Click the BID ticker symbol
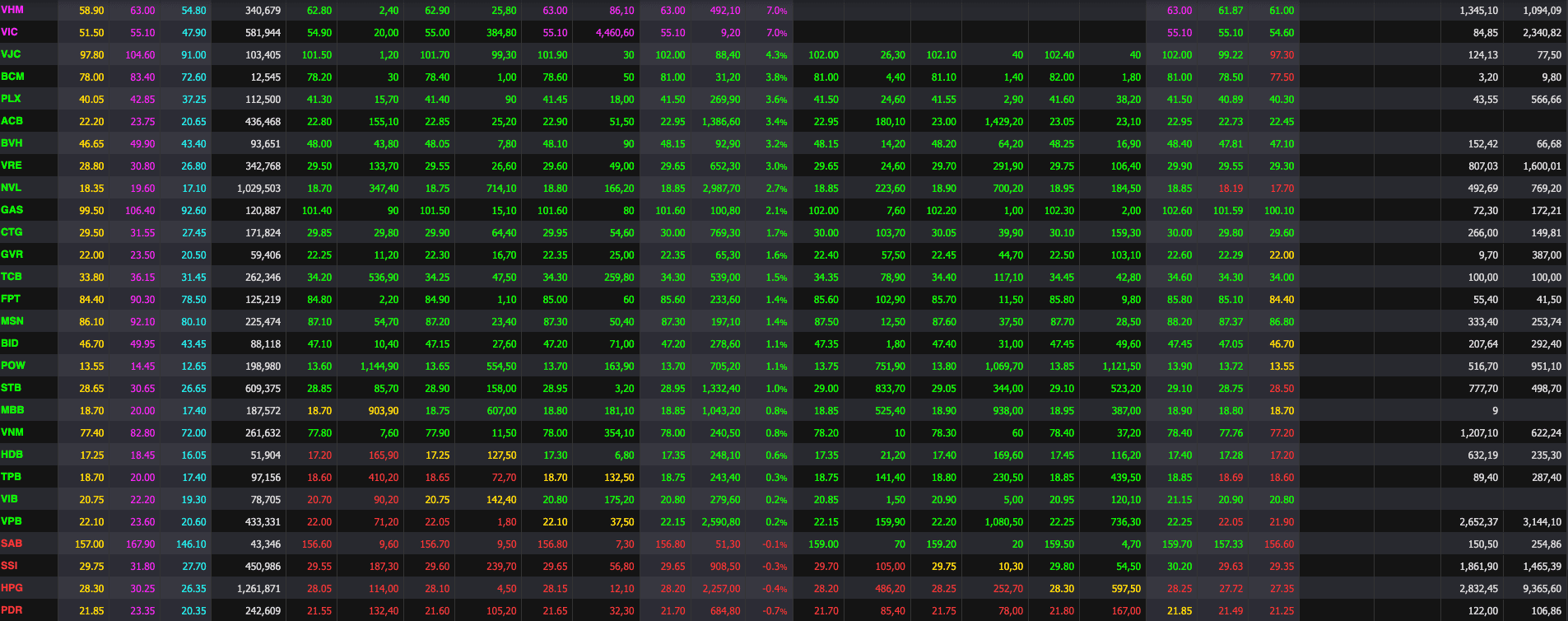Viewport: 1568px width, 621px height. (x=10, y=343)
